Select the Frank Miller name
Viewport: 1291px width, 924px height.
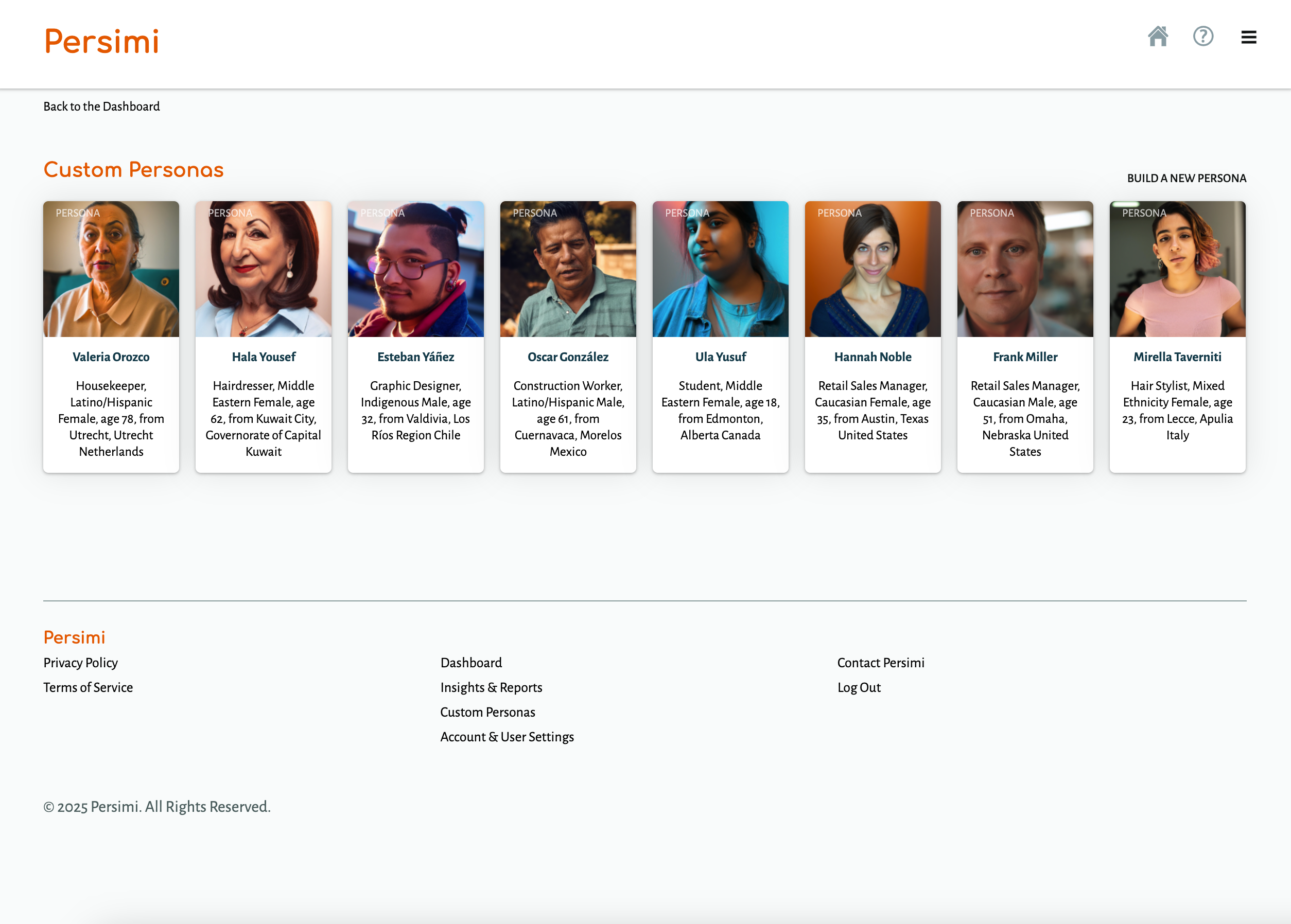[1025, 357]
